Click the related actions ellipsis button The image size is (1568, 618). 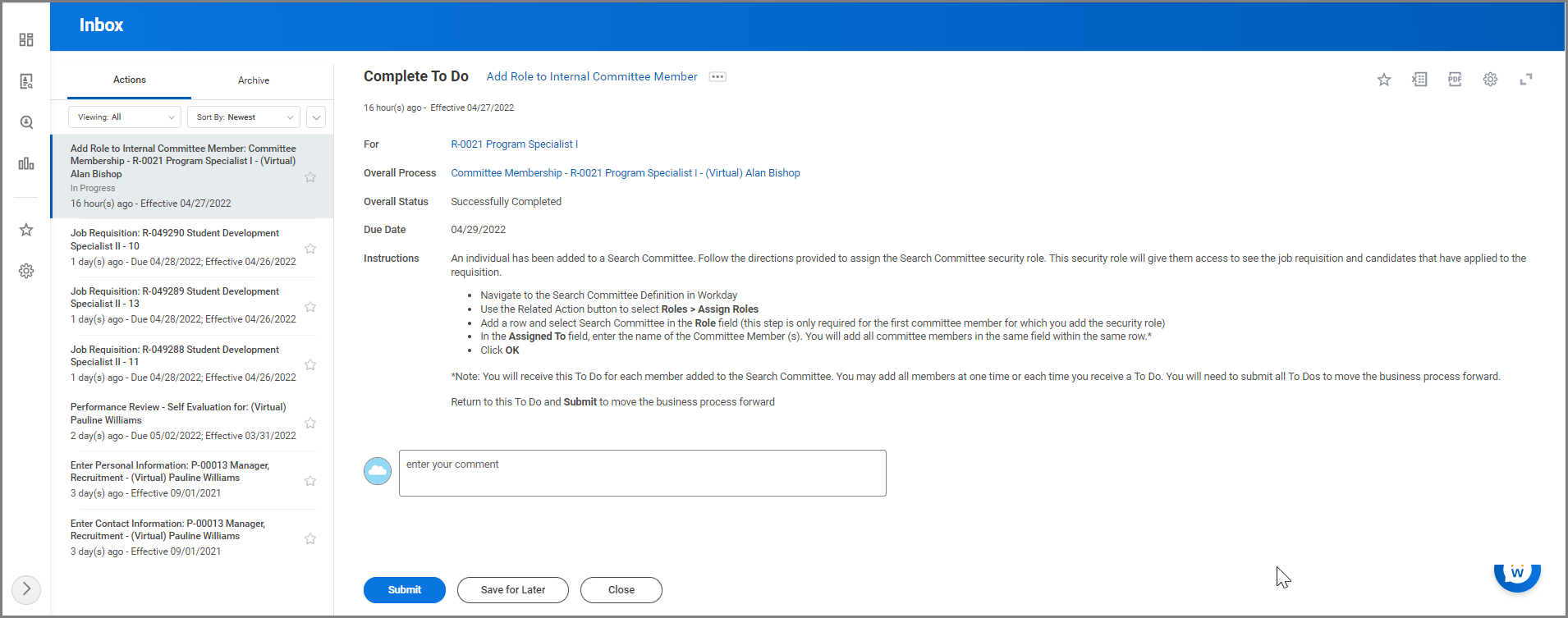point(718,77)
